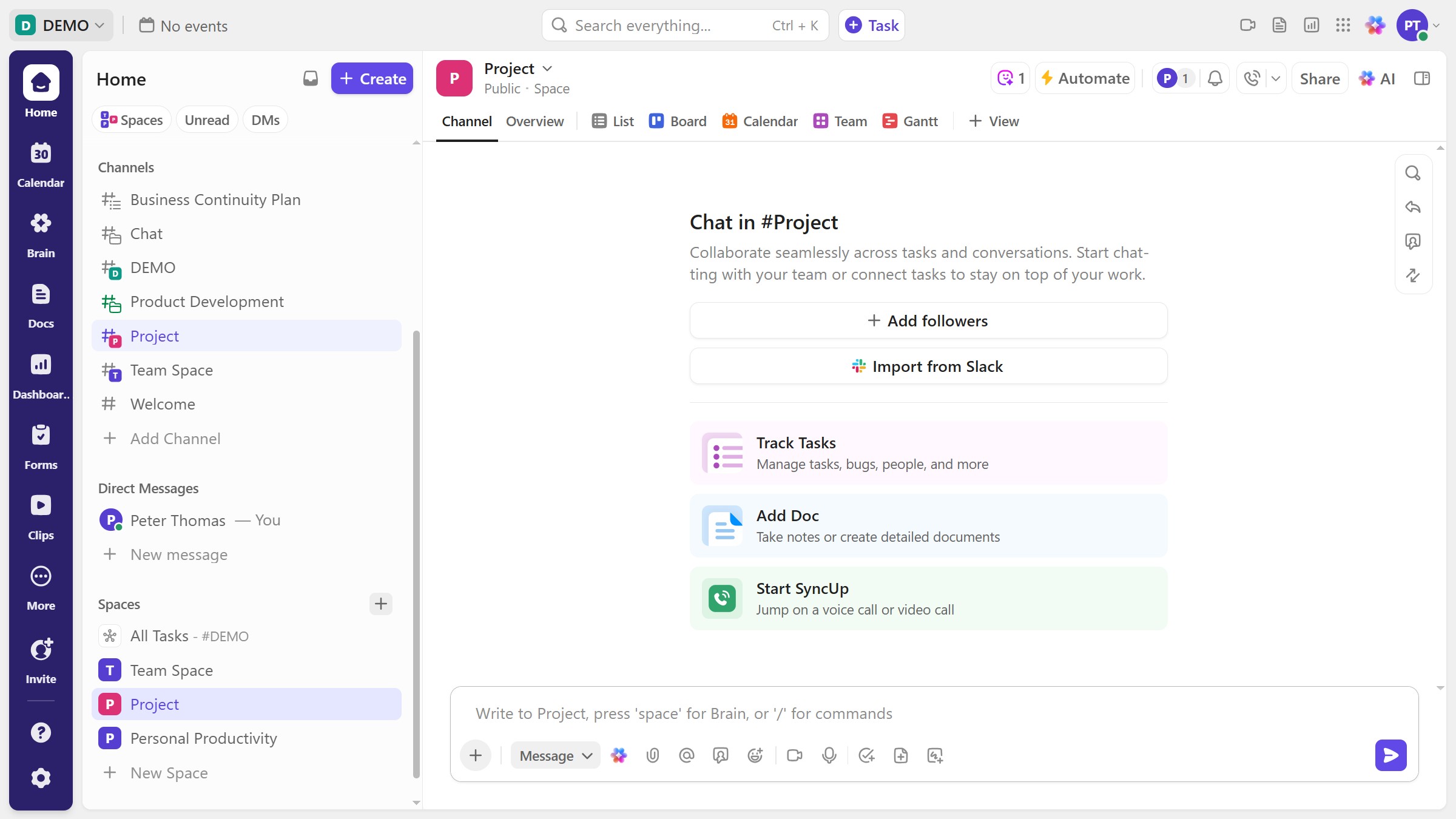Mention someone with the @ icon
1456x819 pixels.
[687, 755]
